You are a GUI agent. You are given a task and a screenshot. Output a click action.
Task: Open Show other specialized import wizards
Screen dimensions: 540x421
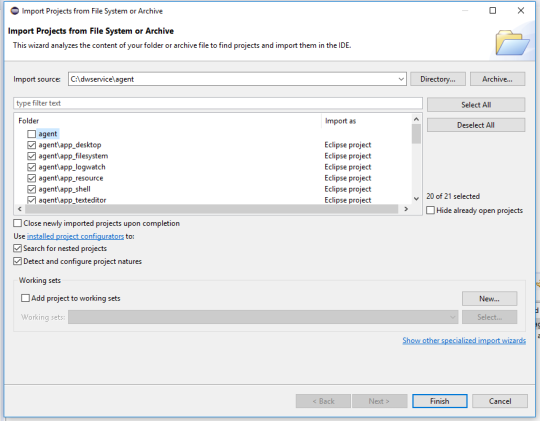coord(464,340)
